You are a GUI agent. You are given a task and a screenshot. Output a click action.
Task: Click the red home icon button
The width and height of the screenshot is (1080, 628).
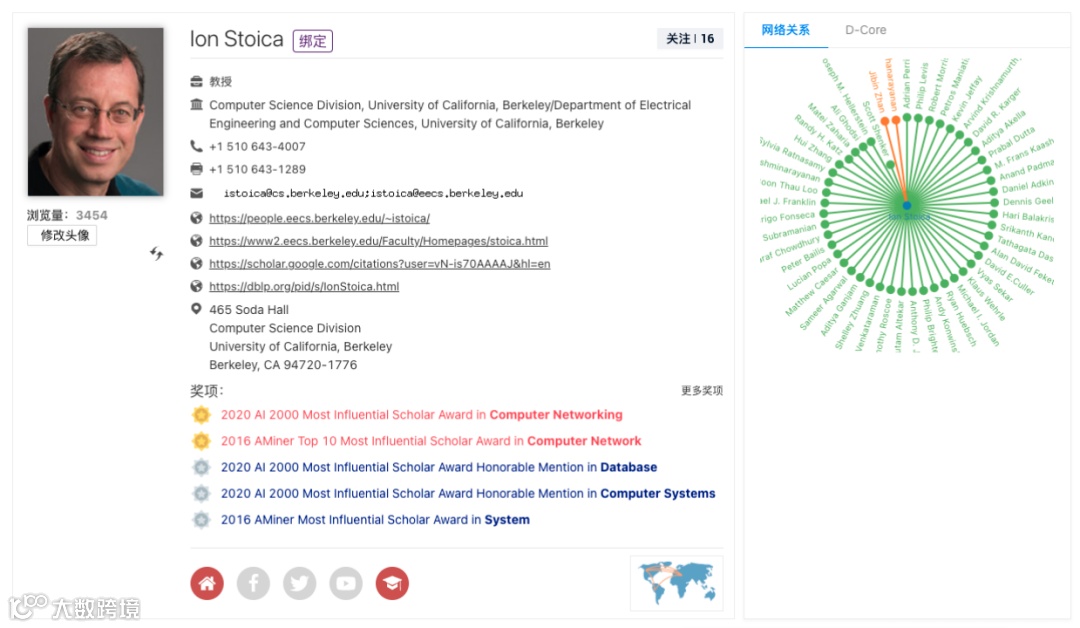click(207, 583)
